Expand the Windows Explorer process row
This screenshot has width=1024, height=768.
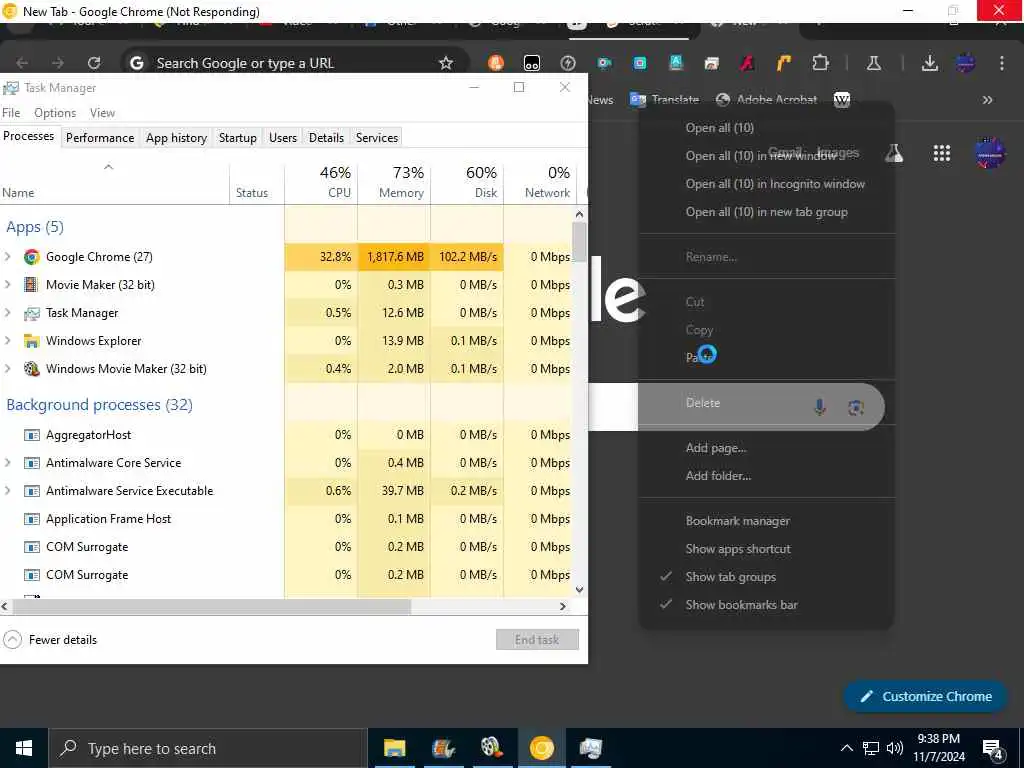(x=8, y=340)
